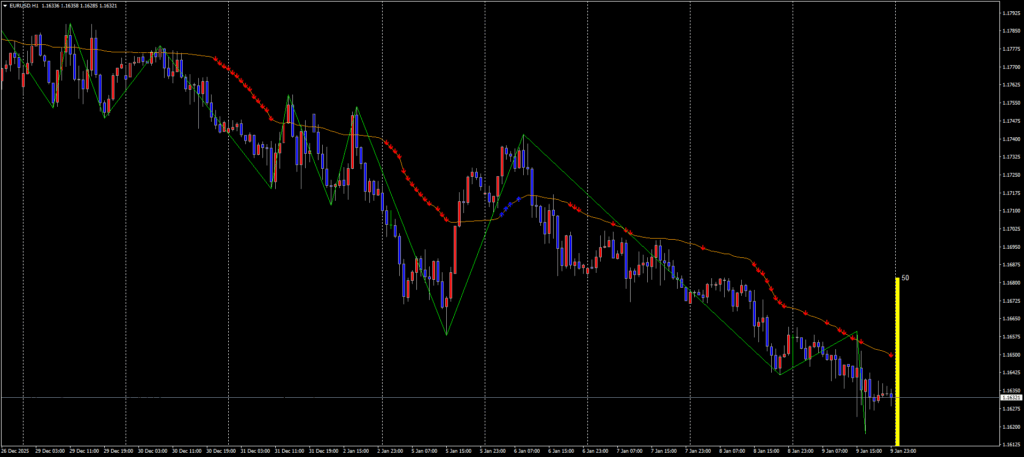Click the last red marker on moving average
Screen dimensions: 1024x457
pyautogui.click(x=891, y=355)
